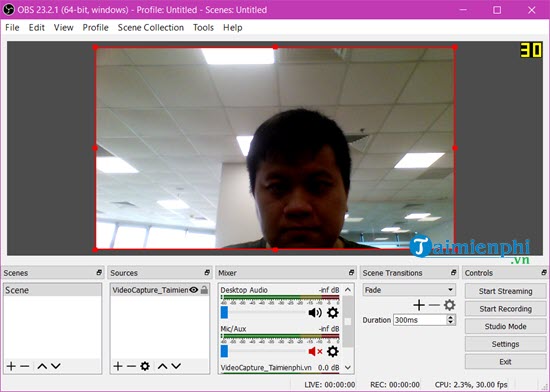Click bottom-center red resize handle
Screen dimensions: 550x392
[275, 250]
